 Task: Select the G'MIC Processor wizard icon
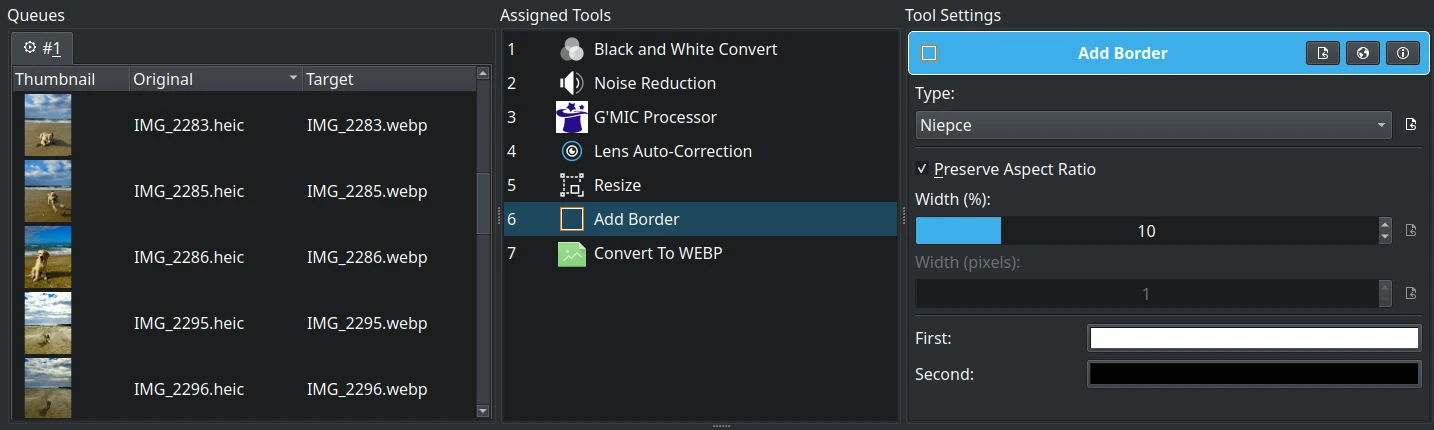point(572,117)
